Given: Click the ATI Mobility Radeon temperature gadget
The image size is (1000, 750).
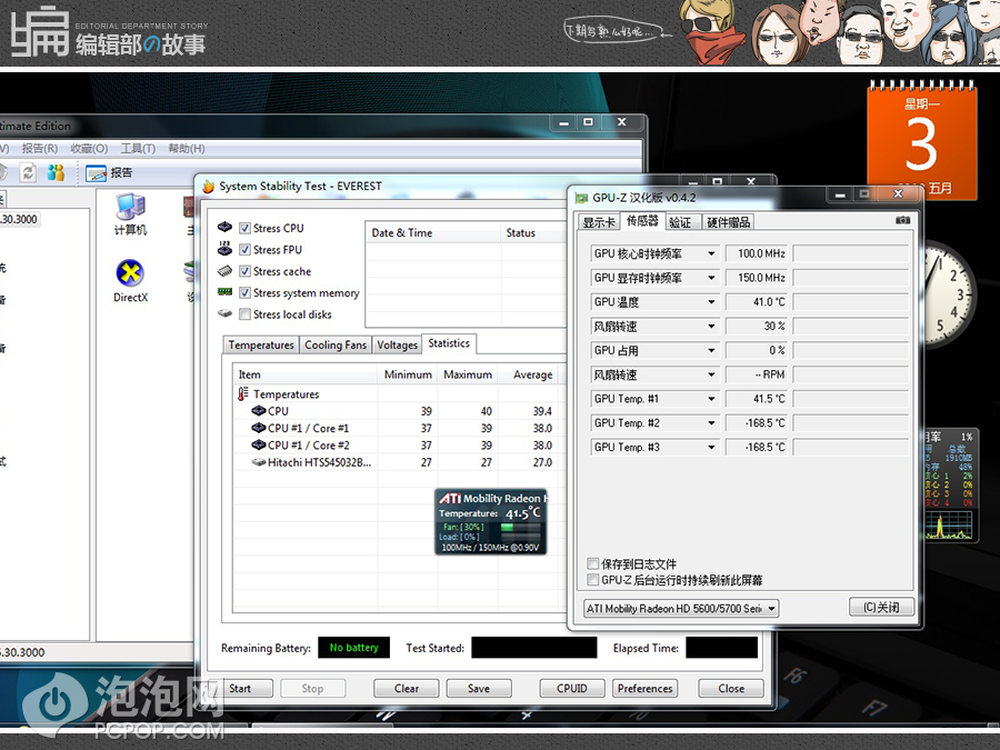Looking at the screenshot, I should (x=490, y=522).
